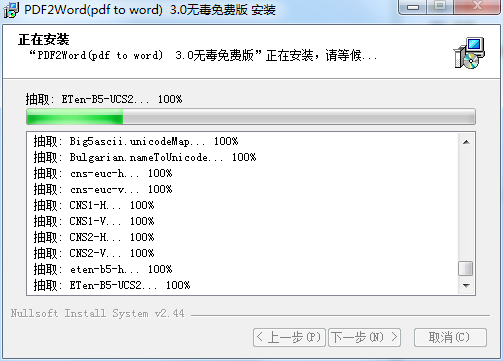Click the green installation progress bar
The width and height of the screenshot is (503, 361).
coord(251,117)
